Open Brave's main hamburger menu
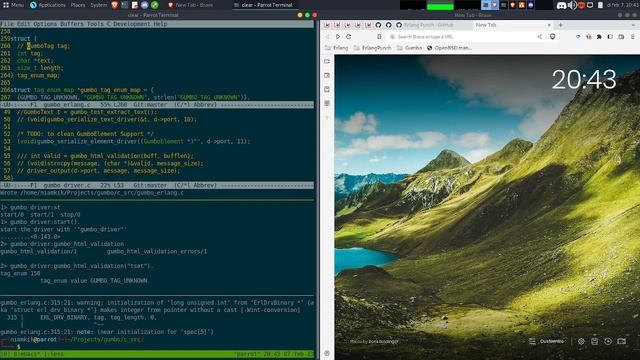 633,37
